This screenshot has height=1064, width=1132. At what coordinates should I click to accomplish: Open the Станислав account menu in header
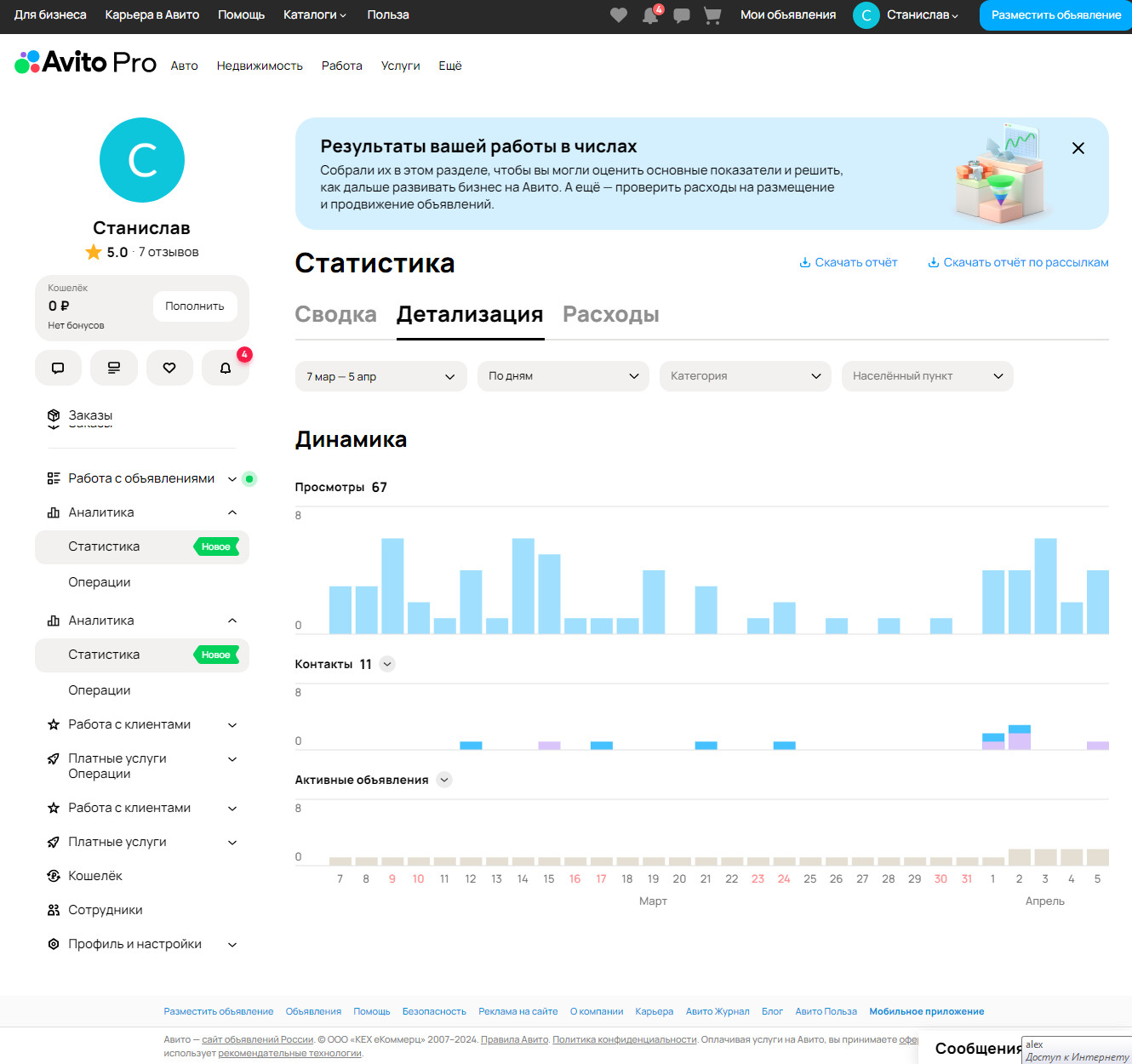pyautogui.click(x=923, y=15)
